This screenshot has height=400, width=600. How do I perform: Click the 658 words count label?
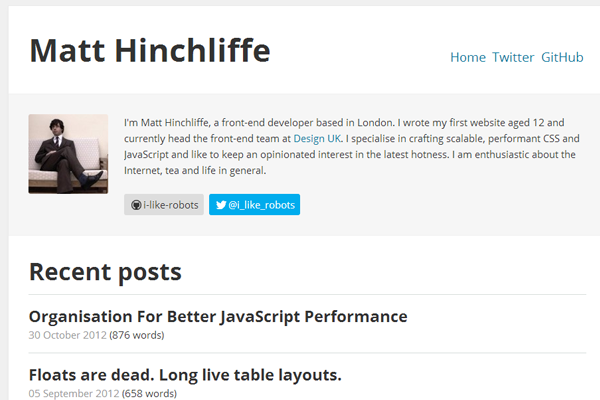click(x=149, y=393)
